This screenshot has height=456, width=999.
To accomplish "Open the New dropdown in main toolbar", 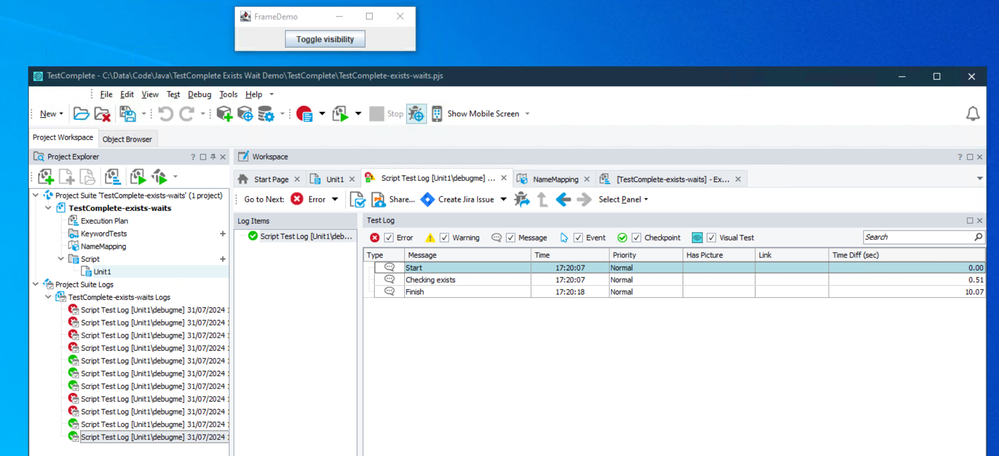I will click(51, 114).
